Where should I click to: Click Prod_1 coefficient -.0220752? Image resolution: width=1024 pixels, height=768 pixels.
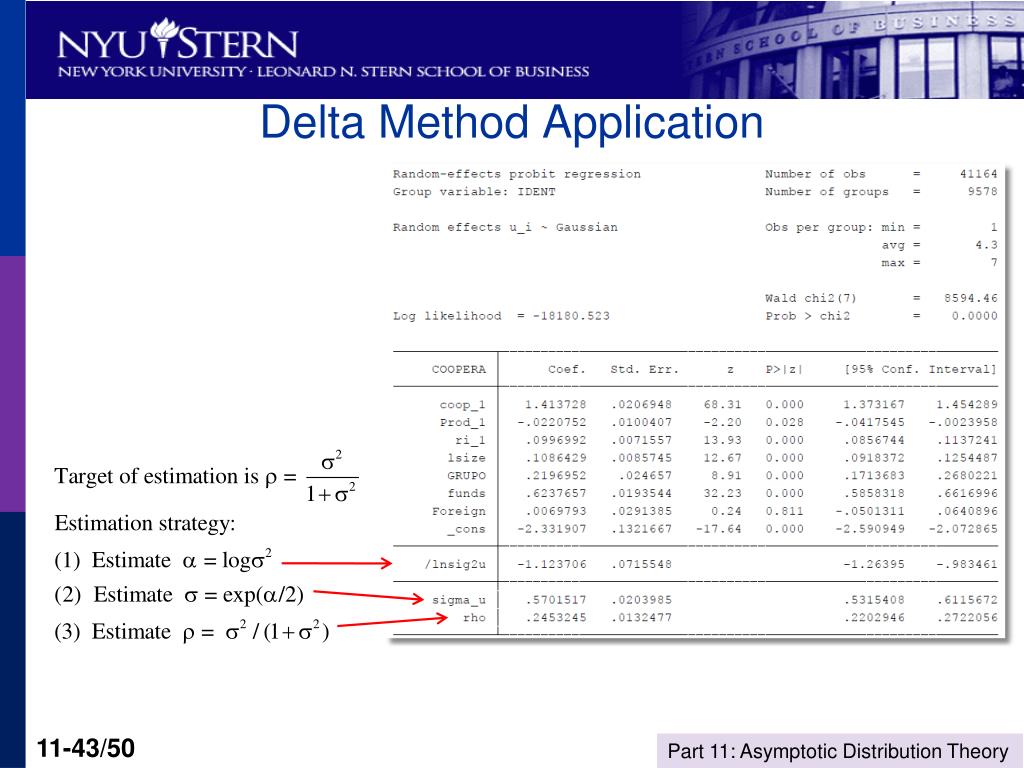(x=551, y=423)
